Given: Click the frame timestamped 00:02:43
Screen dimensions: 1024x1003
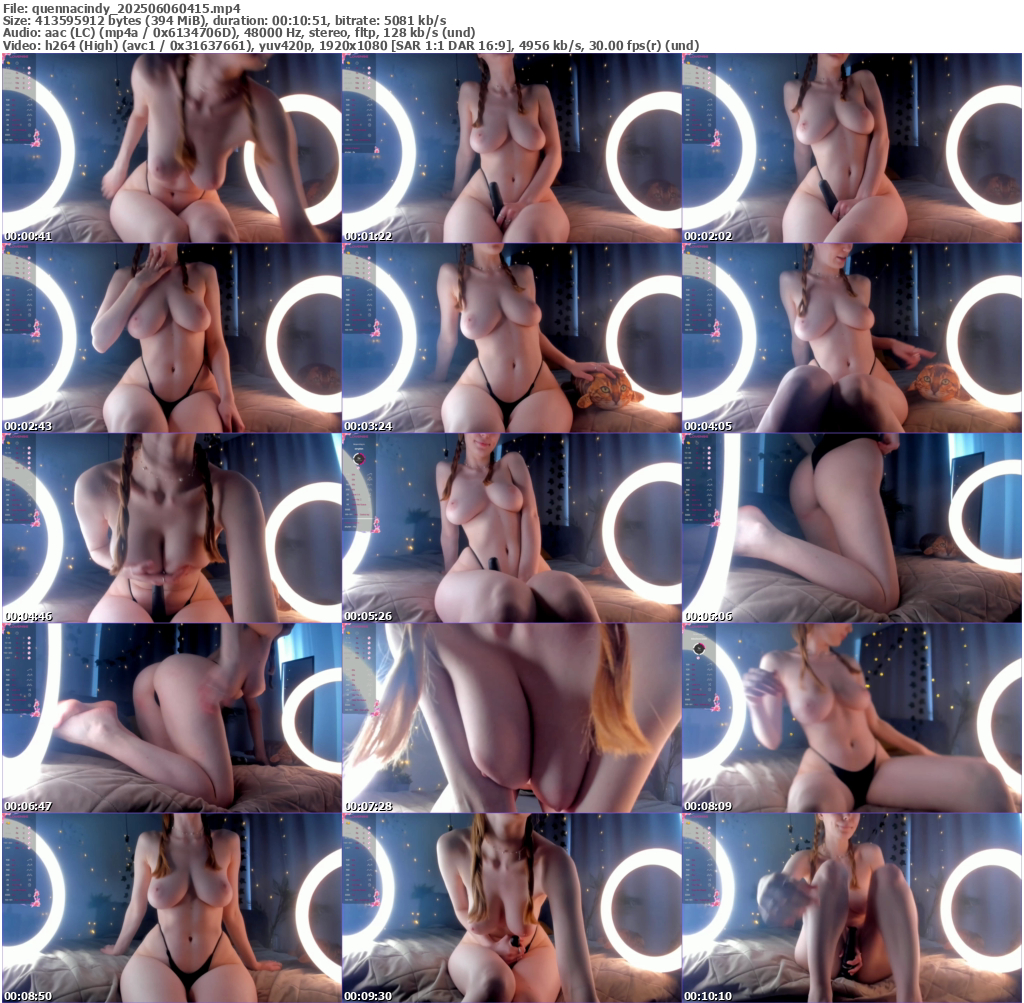Looking at the screenshot, I should coord(171,338).
